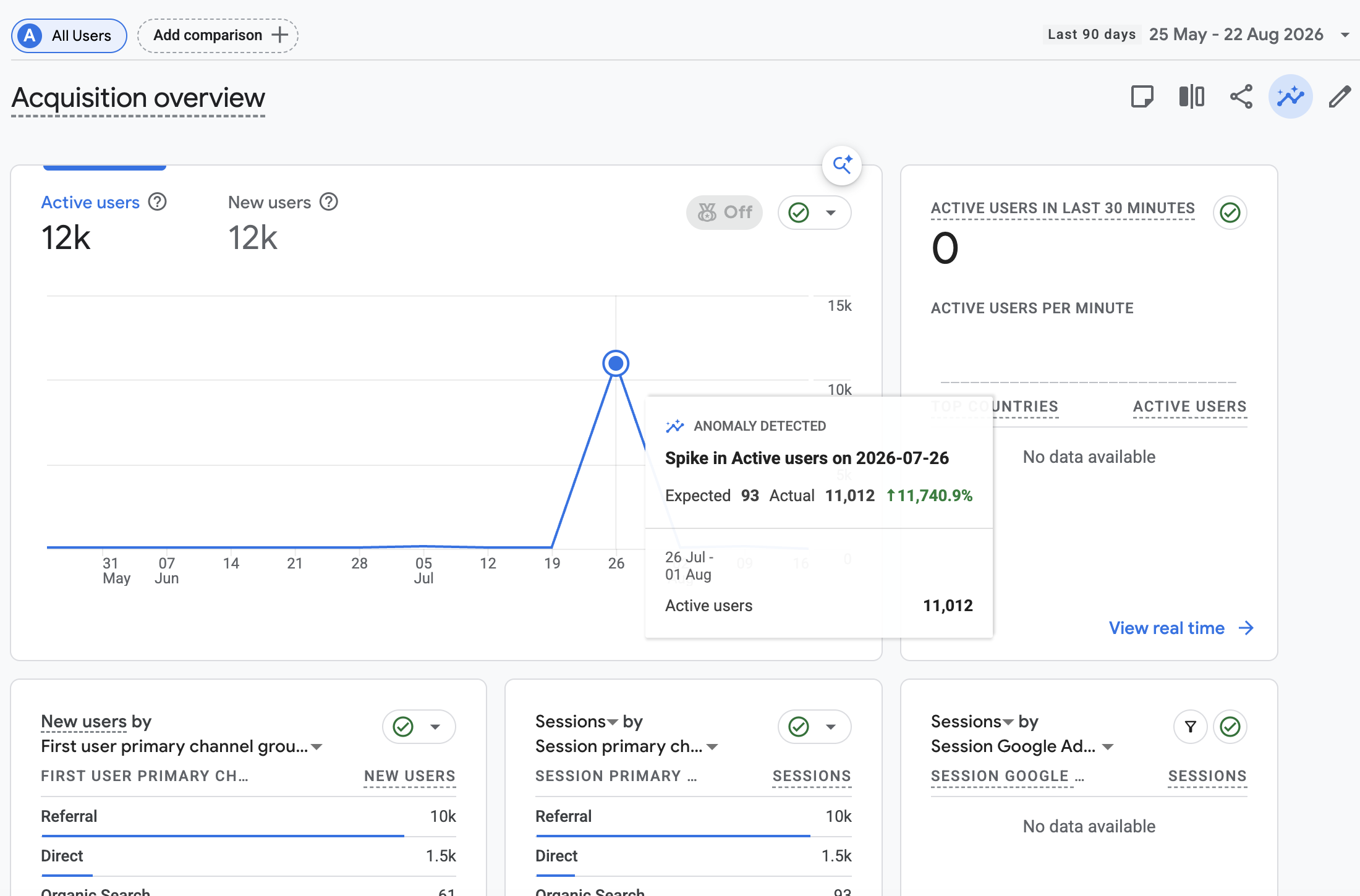Click the A avatar in All Users chip
The width and height of the screenshot is (1360, 896).
30,36
